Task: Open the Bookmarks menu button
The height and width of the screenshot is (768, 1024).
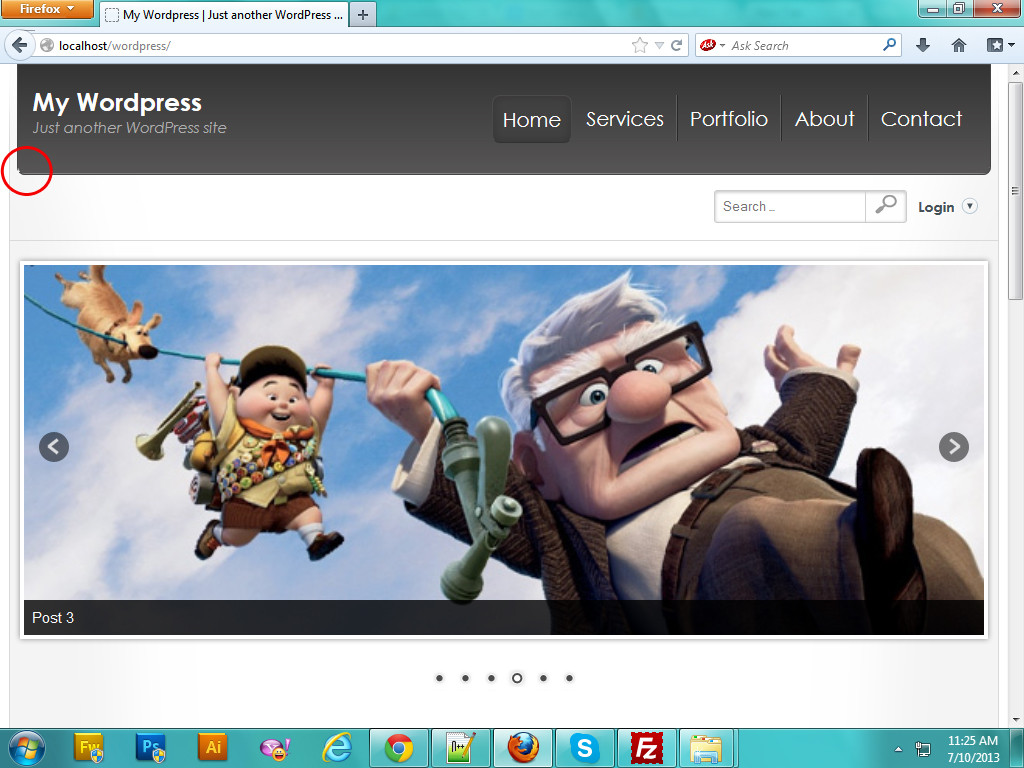Action: (x=1000, y=45)
